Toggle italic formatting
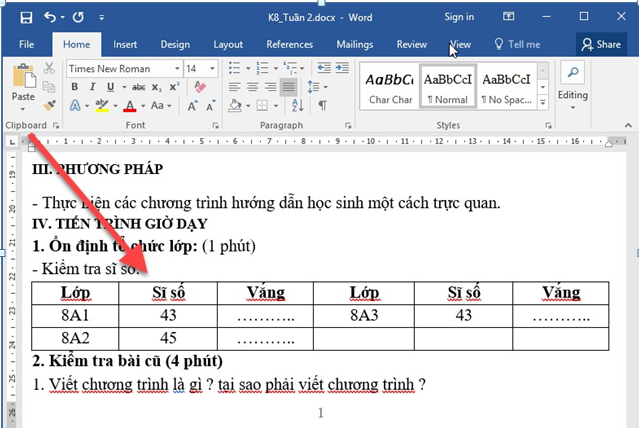The image size is (639, 428). coord(93,87)
